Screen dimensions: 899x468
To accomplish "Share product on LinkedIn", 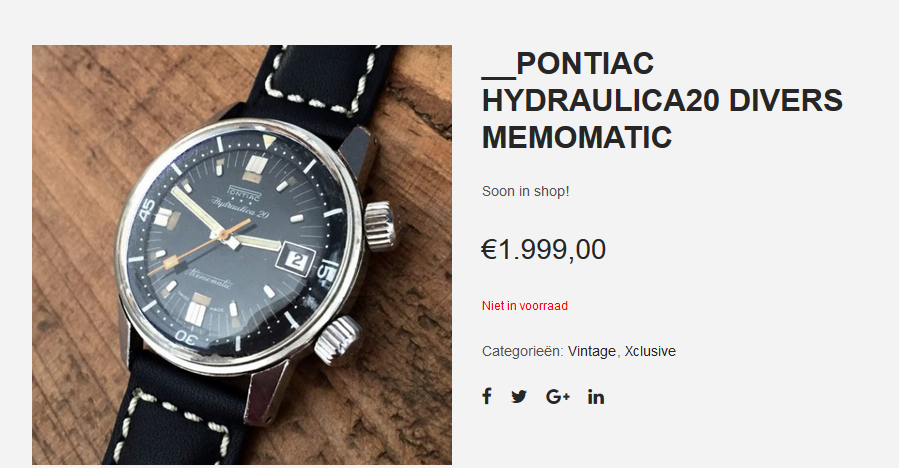I will [596, 397].
